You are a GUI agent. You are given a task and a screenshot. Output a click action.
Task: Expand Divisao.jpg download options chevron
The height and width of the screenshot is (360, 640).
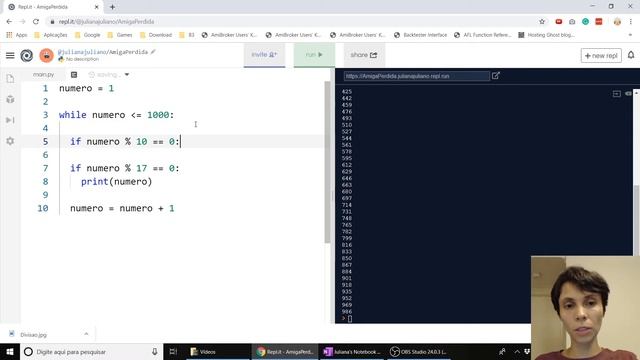point(86,334)
